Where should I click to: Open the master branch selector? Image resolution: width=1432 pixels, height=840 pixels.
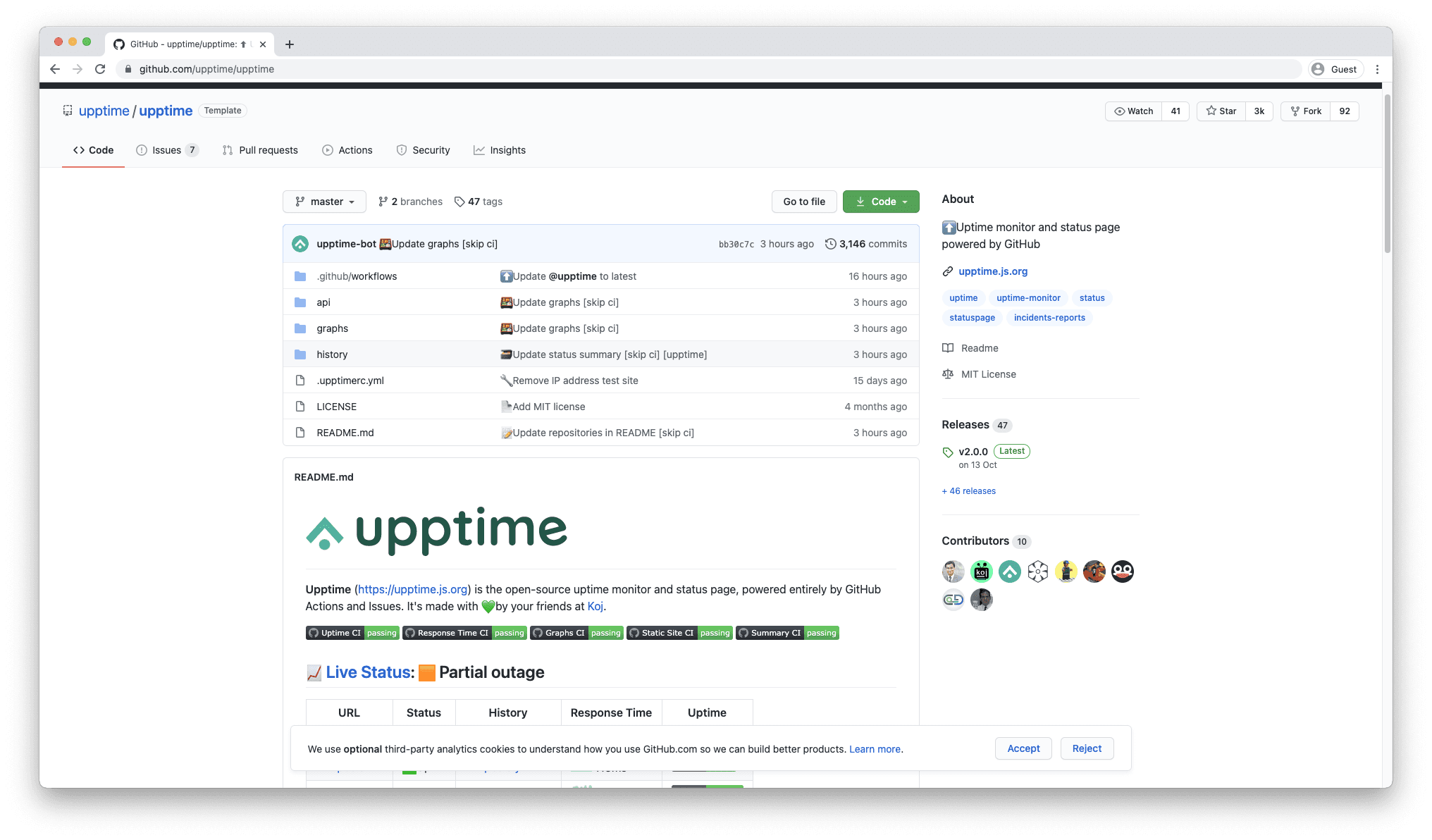[x=323, y=202]
